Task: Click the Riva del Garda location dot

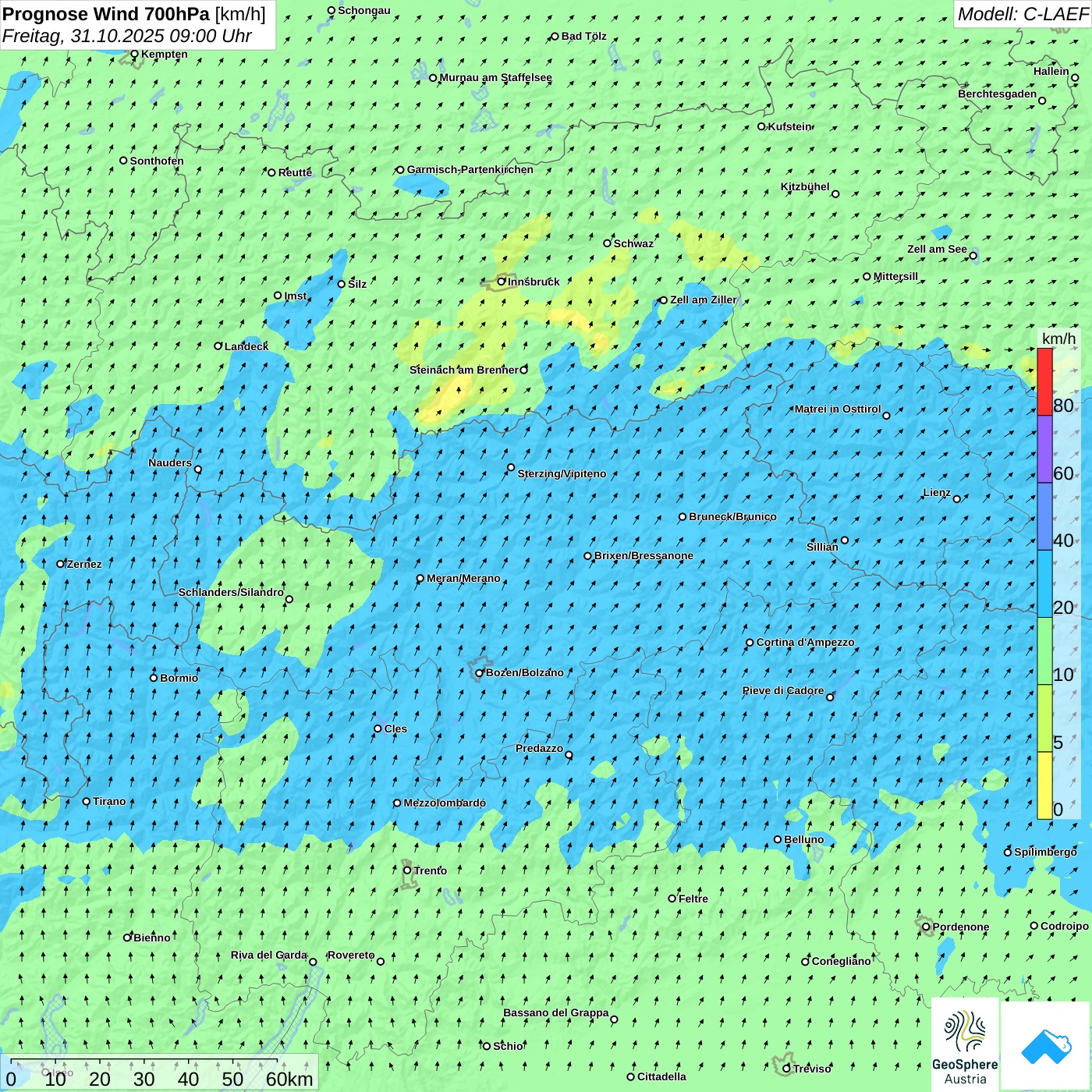Action: 313,962
